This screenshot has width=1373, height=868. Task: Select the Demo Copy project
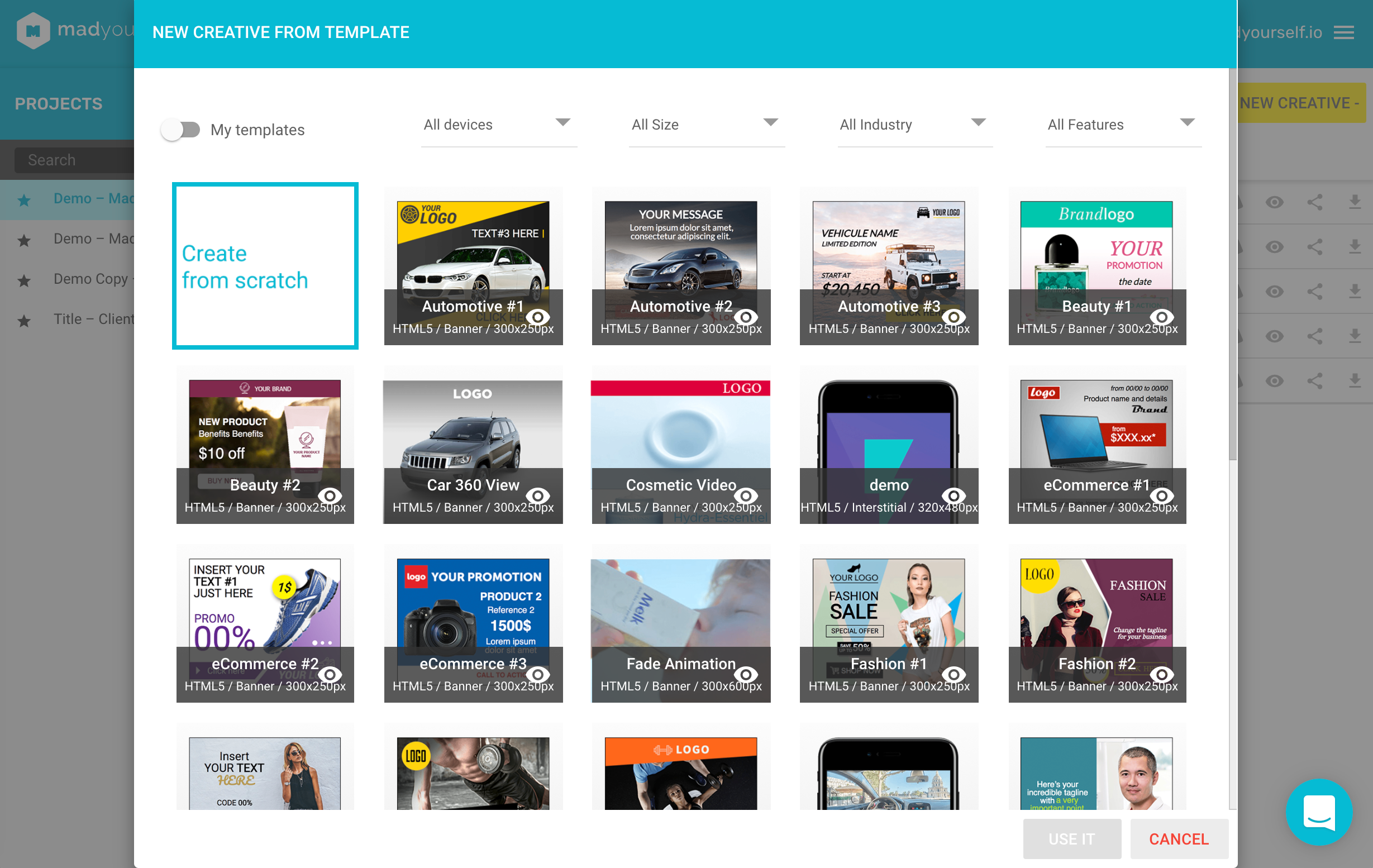[67, 279]
